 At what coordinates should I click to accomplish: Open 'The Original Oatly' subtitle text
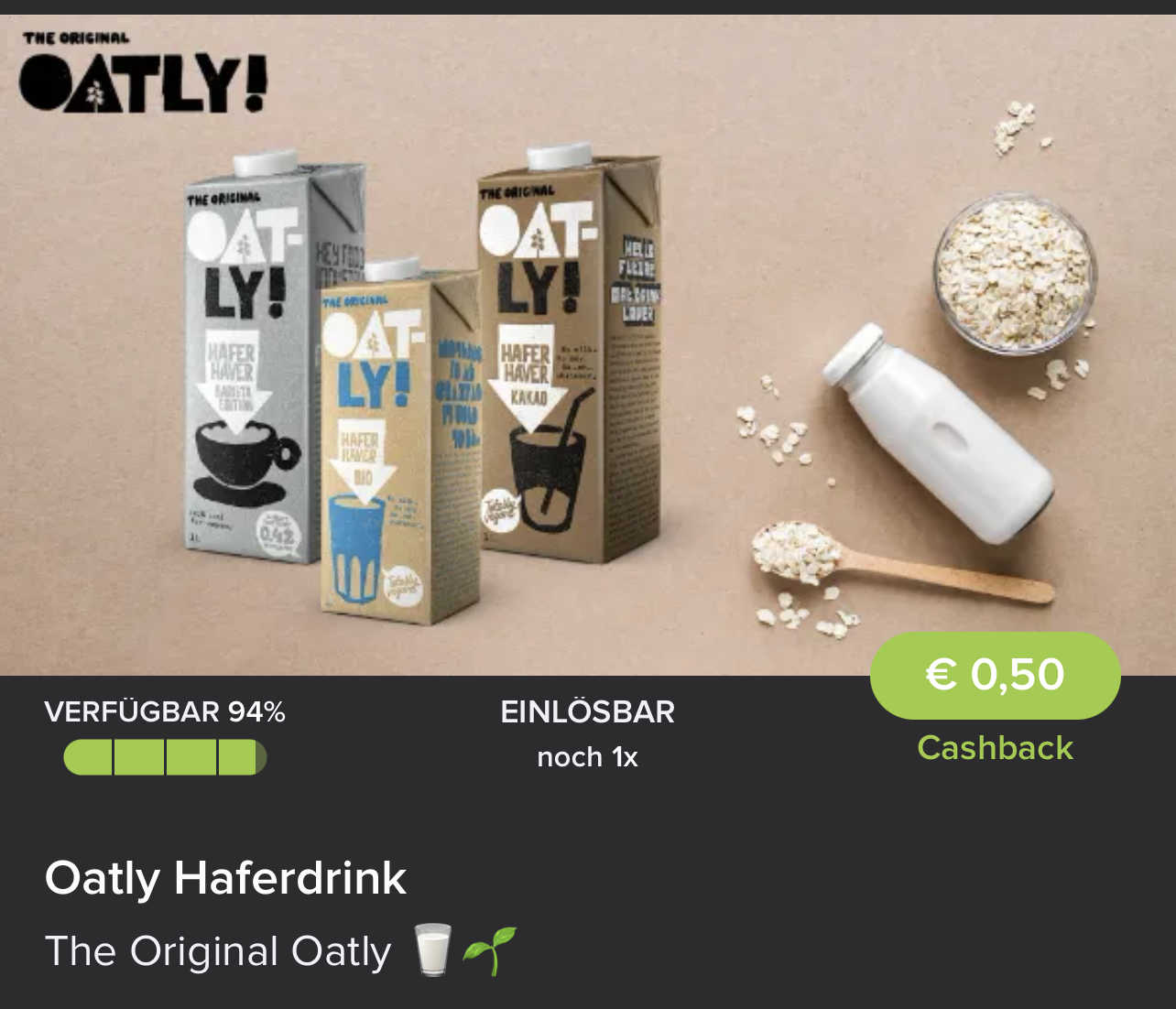coord(218,950)
